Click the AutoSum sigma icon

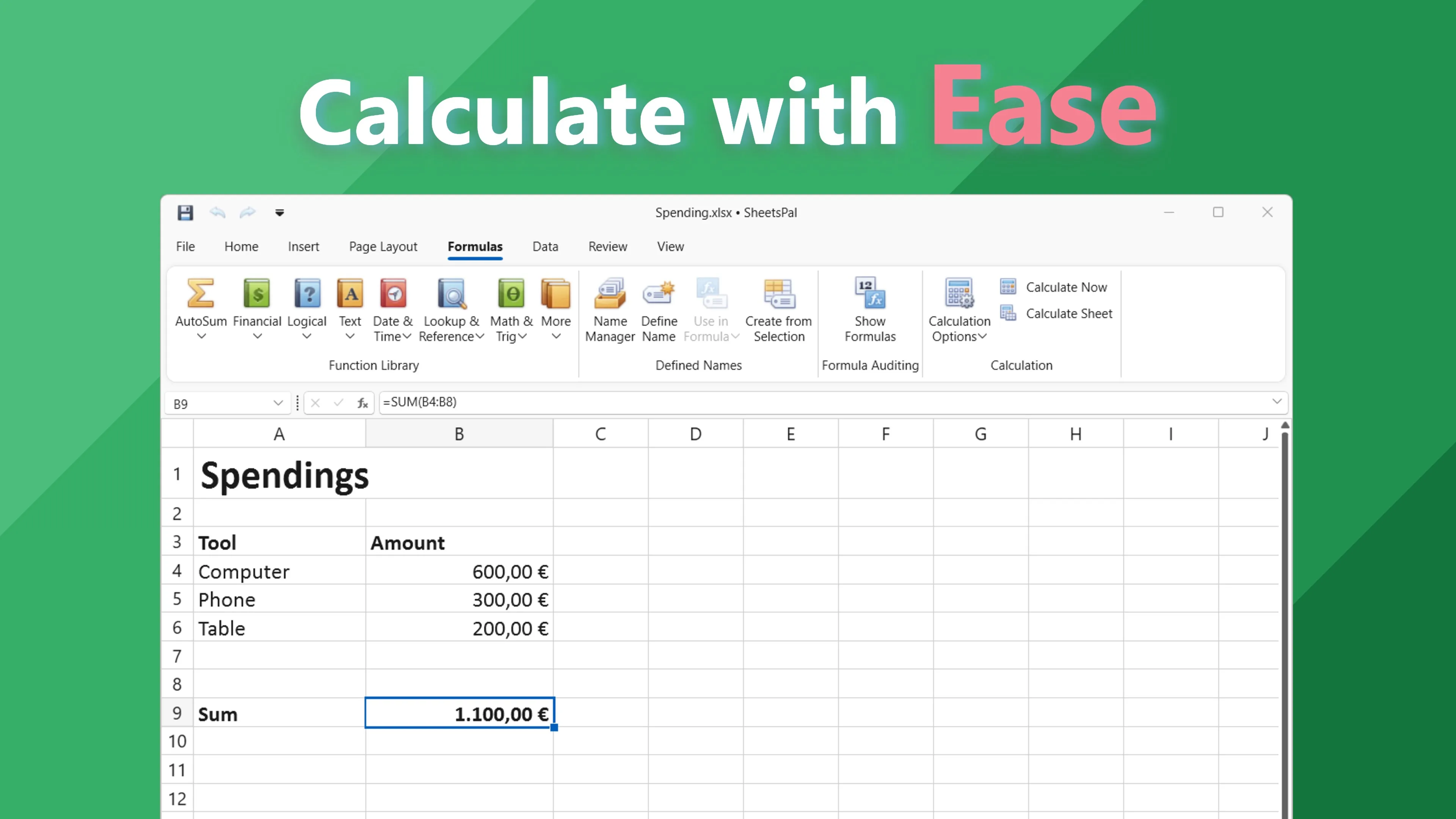click(201, 293)
